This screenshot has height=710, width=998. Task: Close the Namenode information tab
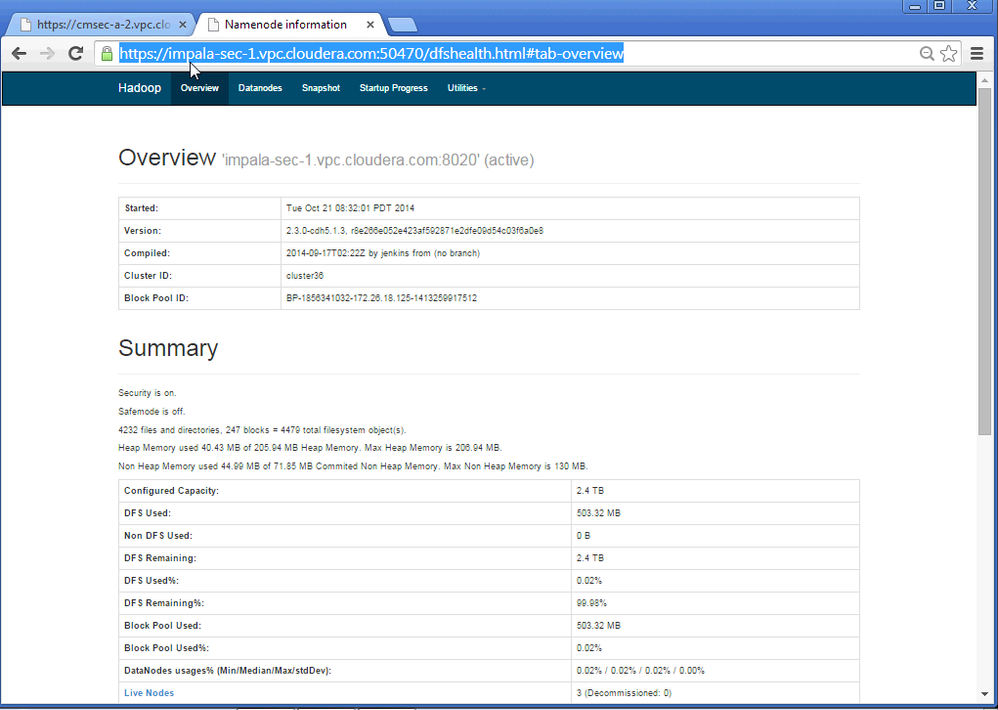(370, 25)
